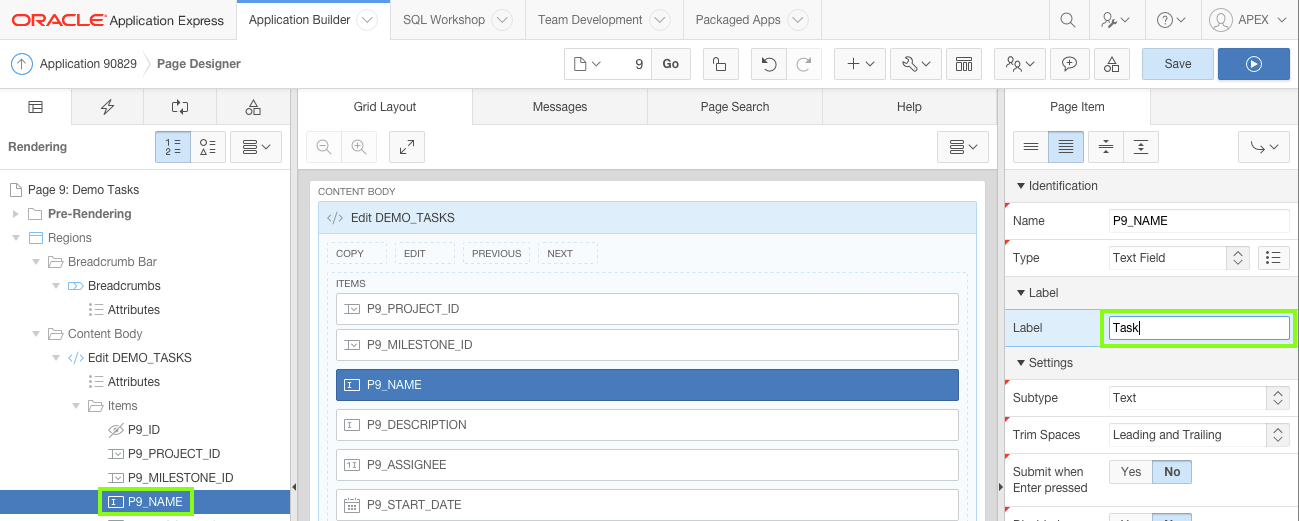Set Submit when Enter pressed to Yes
Image resolution: width=1299 pixels, height=521 pixels.
[x=1131, y=472]
